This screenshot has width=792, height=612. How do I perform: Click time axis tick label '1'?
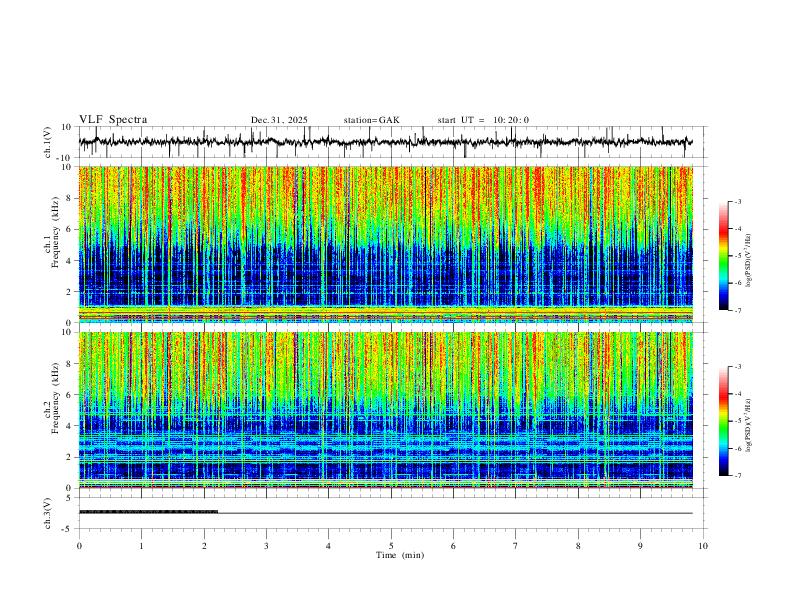[141, 546]
